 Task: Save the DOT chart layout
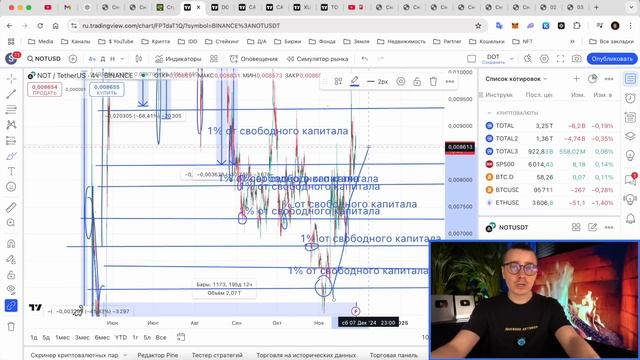(493, 59)
